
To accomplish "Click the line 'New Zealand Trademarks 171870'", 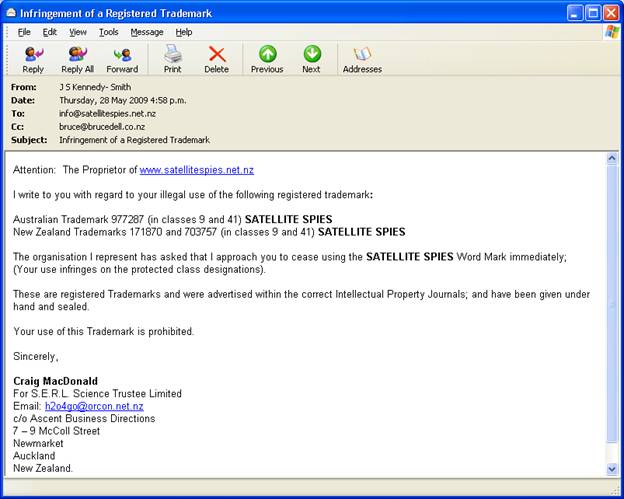I will tap(209, 232).
